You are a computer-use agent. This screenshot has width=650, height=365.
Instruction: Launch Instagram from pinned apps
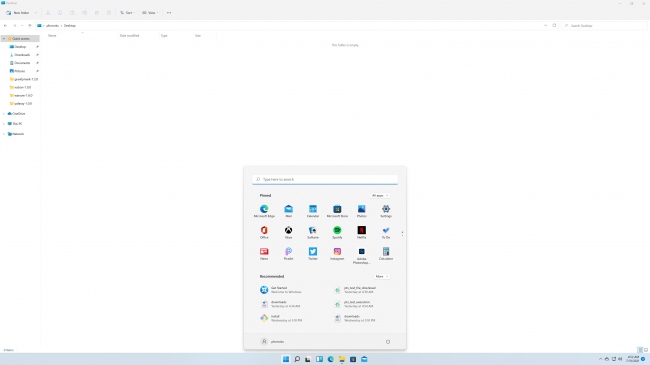point(337,253)
